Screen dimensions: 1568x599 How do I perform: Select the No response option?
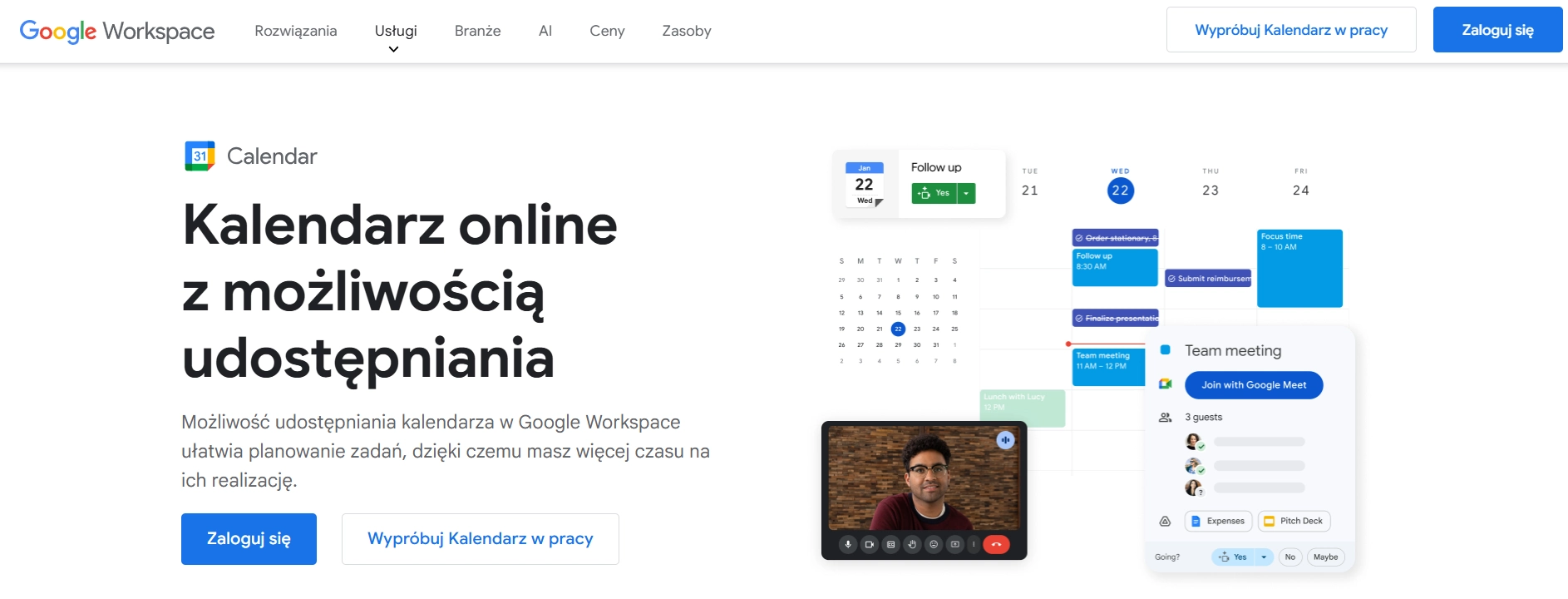click(x=1289, y=557)
